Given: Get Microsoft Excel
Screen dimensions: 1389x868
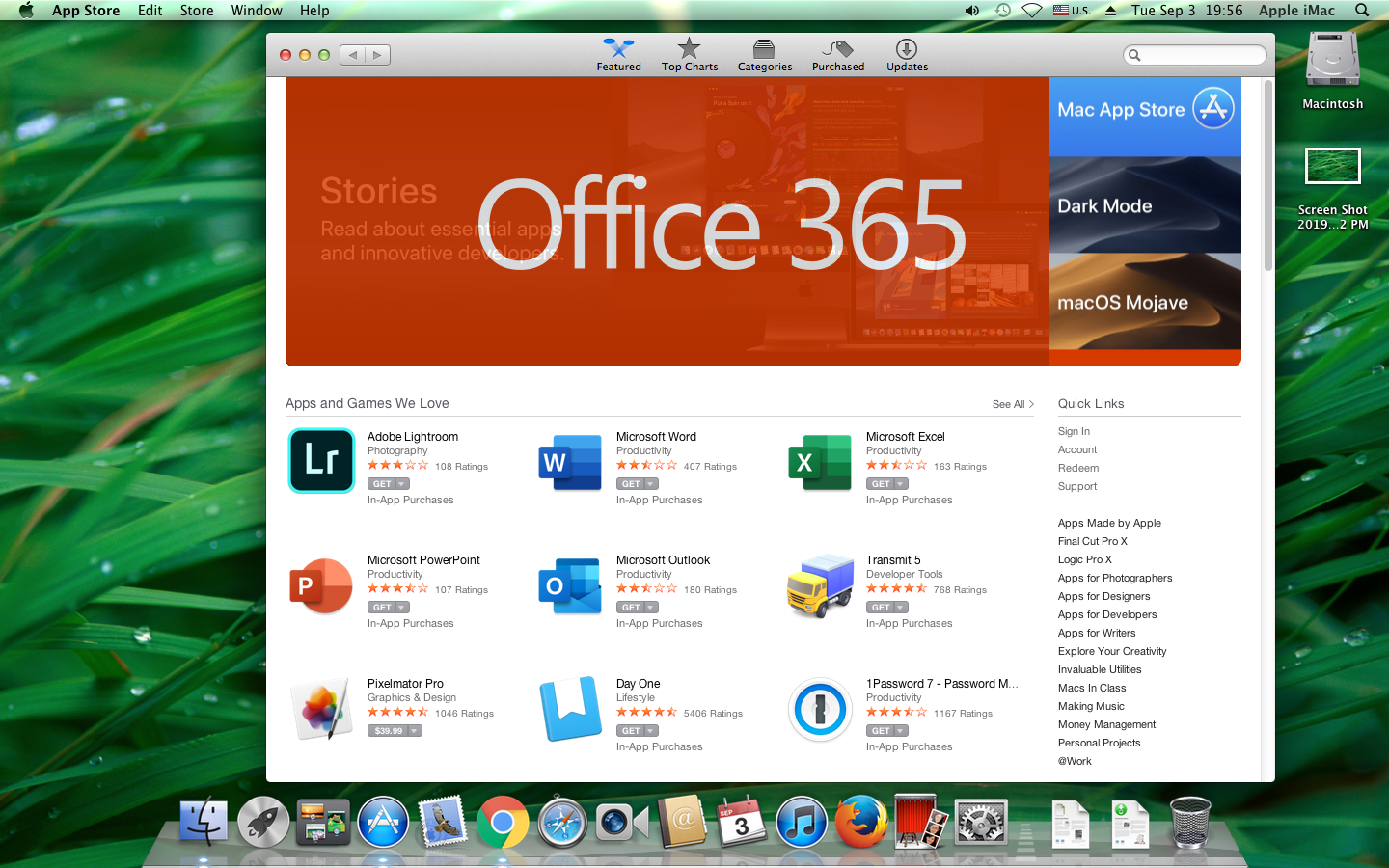Looking at the screenshot, I should pyautogui.click(x=882, y=484).
